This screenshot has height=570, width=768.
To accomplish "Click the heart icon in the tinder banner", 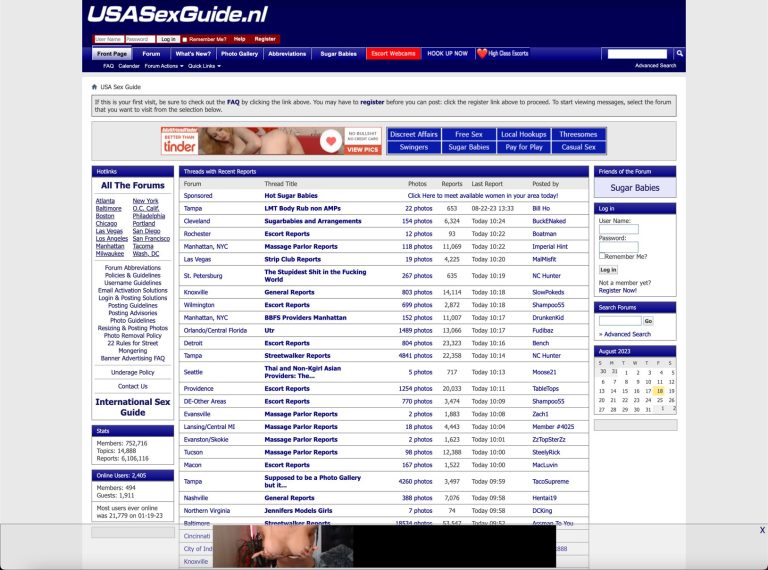I will [x=331, y=141].
